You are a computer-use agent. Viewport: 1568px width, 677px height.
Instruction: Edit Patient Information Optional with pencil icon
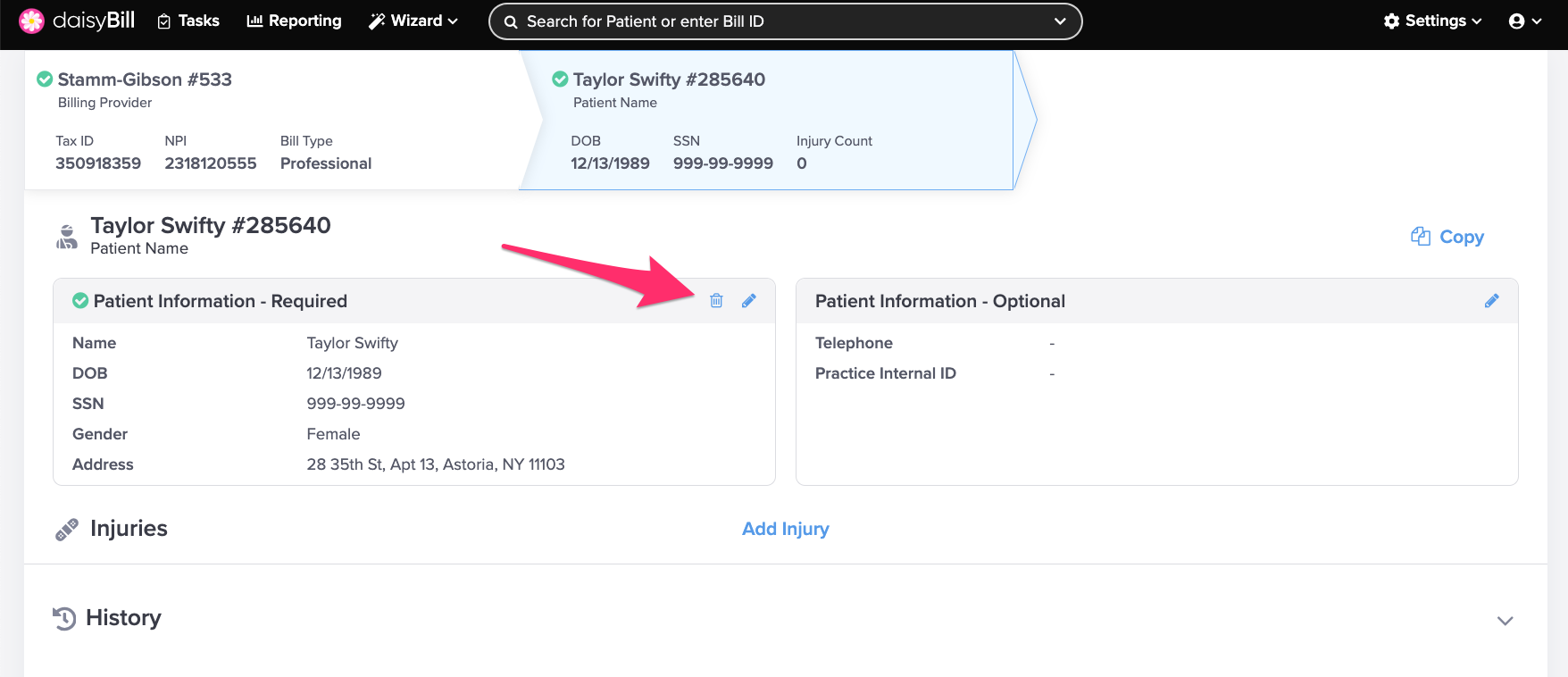click(x=1491, y=301)
